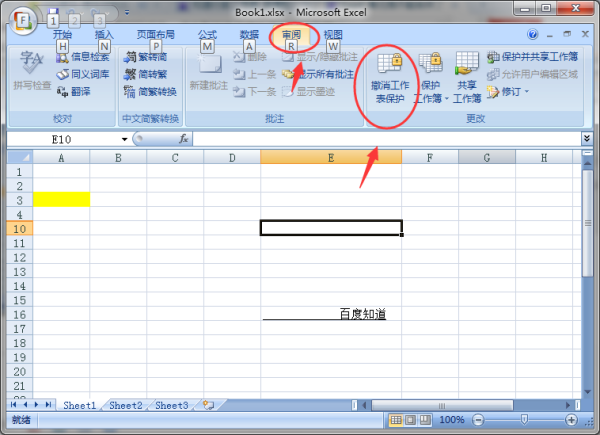
Task: Click Protect and Share Workbook (保护并共享工作簿)
Action: pos(532,57)
